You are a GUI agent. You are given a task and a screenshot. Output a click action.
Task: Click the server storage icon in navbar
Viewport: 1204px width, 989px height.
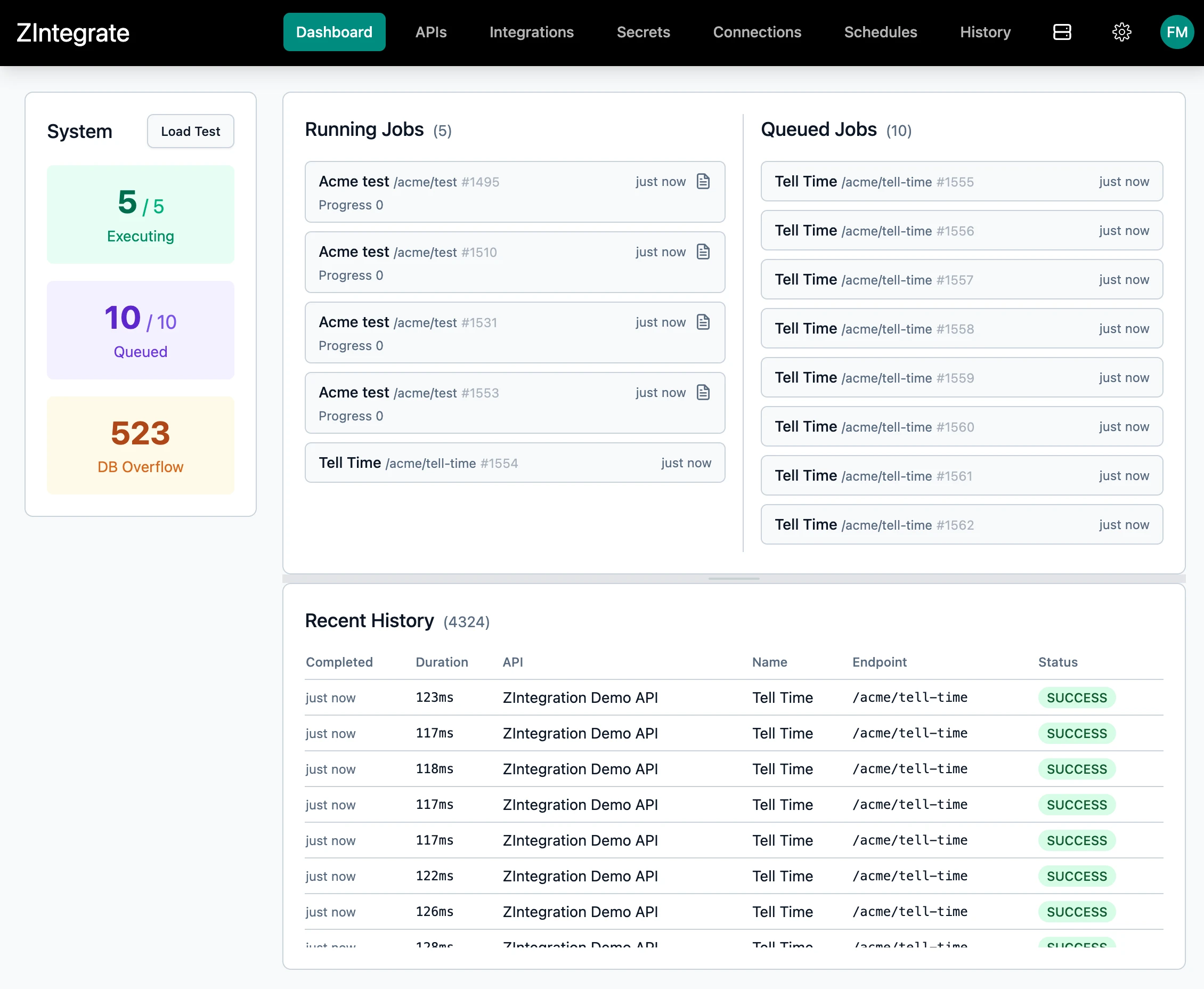pyautogui.click(x=1062, y=32)
